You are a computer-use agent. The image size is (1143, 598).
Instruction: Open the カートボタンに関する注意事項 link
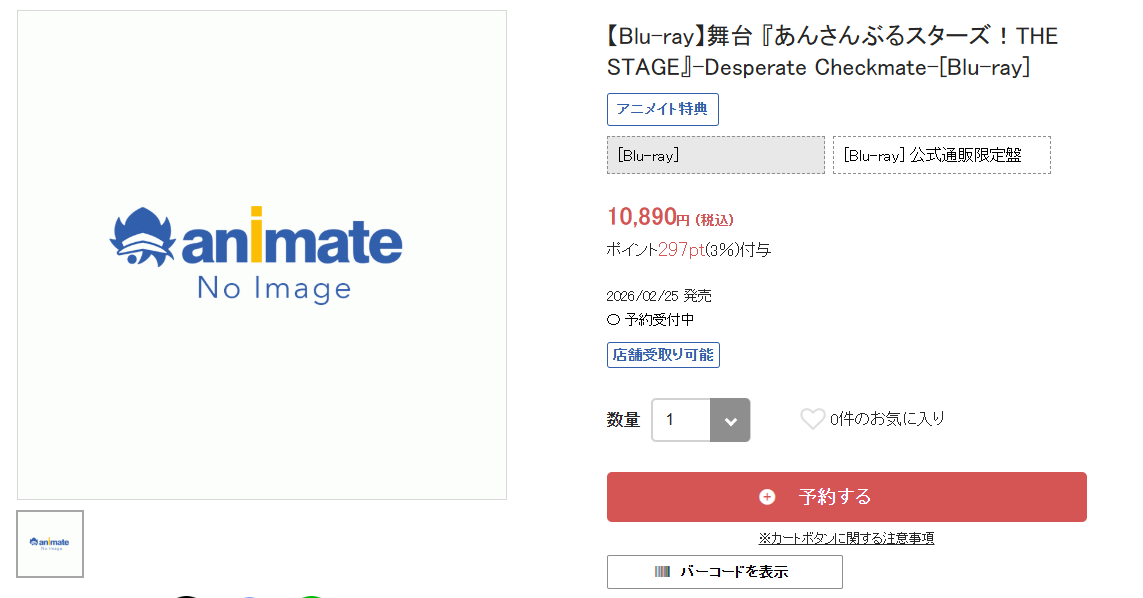846,538
